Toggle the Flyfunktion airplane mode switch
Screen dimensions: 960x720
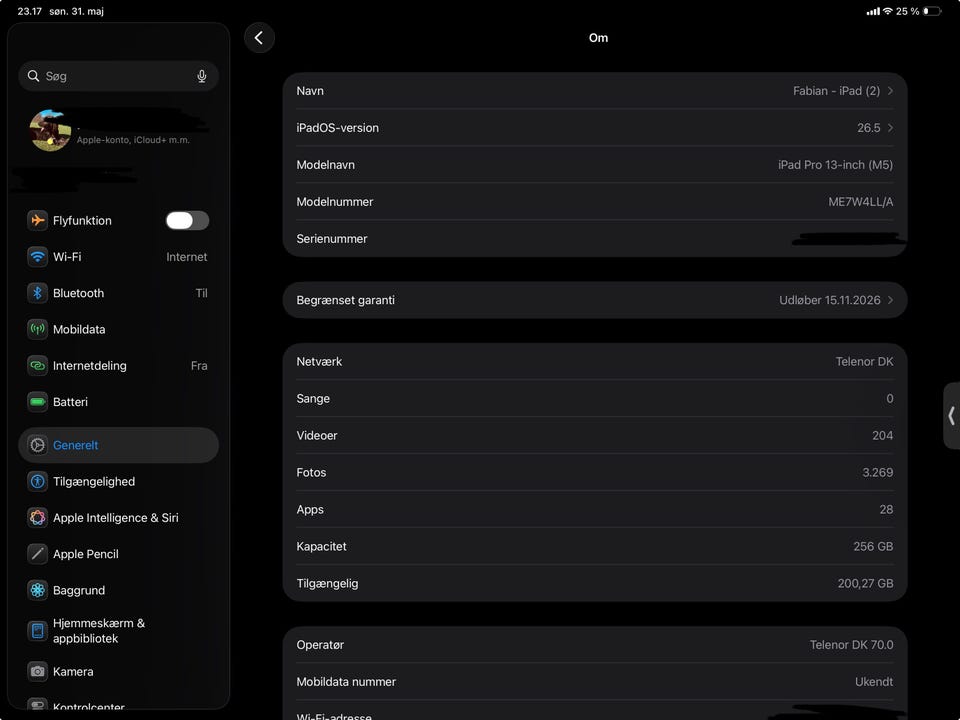click(187, 220)
